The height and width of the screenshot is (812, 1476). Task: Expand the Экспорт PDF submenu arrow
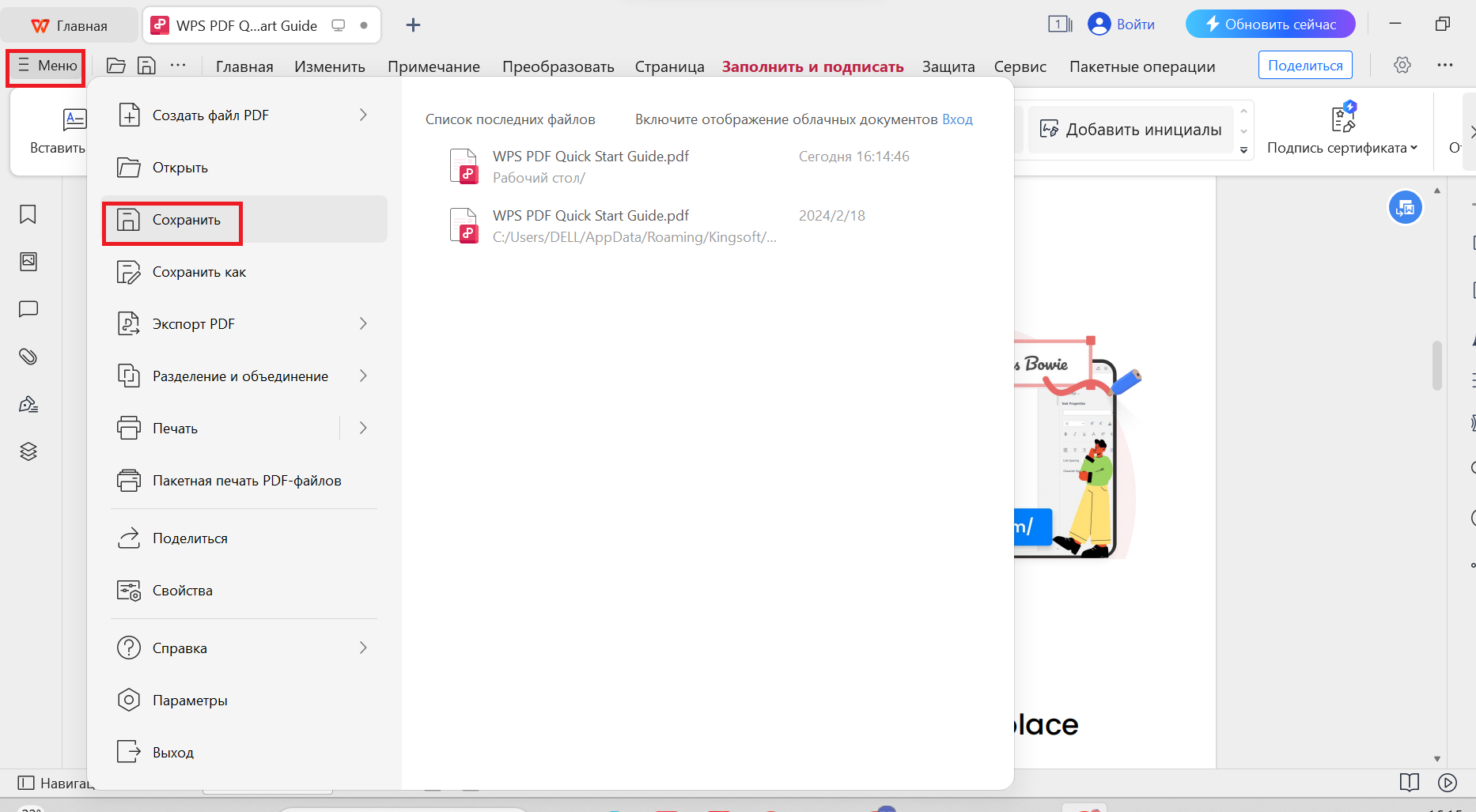[363, 324]
